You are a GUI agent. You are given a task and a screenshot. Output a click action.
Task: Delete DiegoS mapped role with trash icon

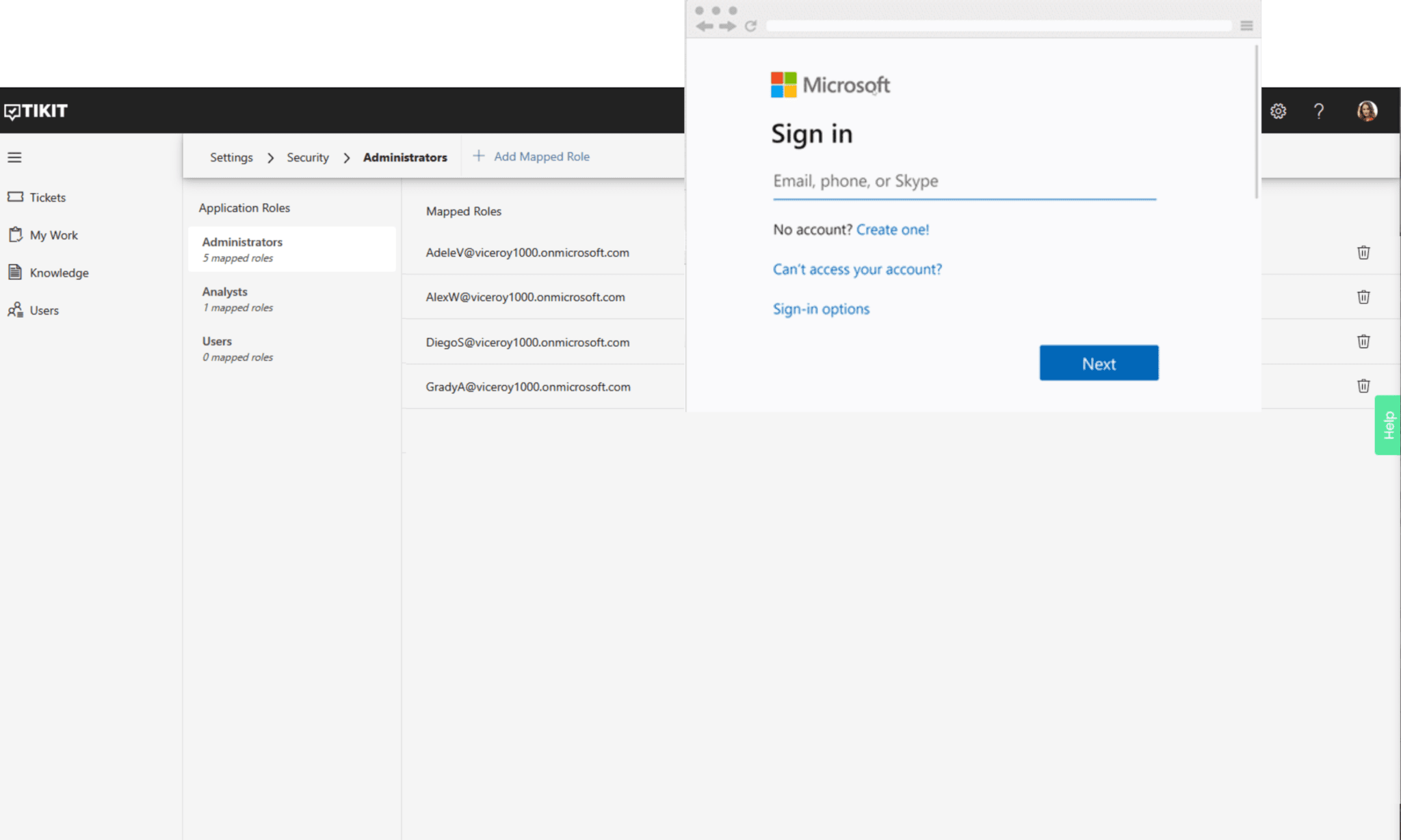(x=1363, y=341)
